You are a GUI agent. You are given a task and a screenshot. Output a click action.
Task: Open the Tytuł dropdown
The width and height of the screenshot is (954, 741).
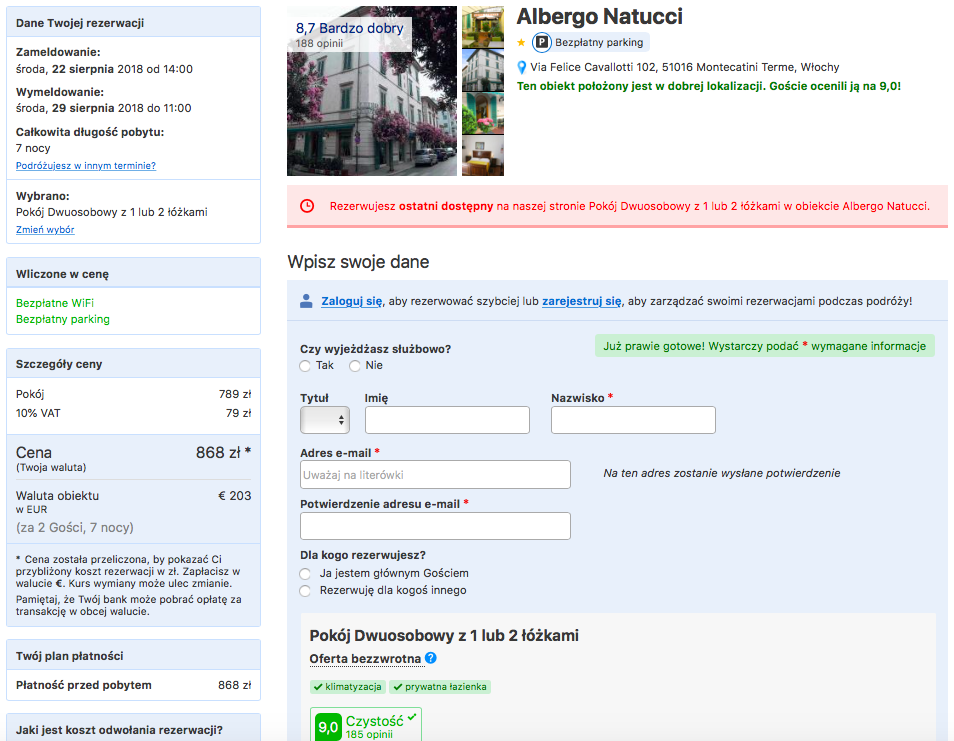[x=325, y=420]
